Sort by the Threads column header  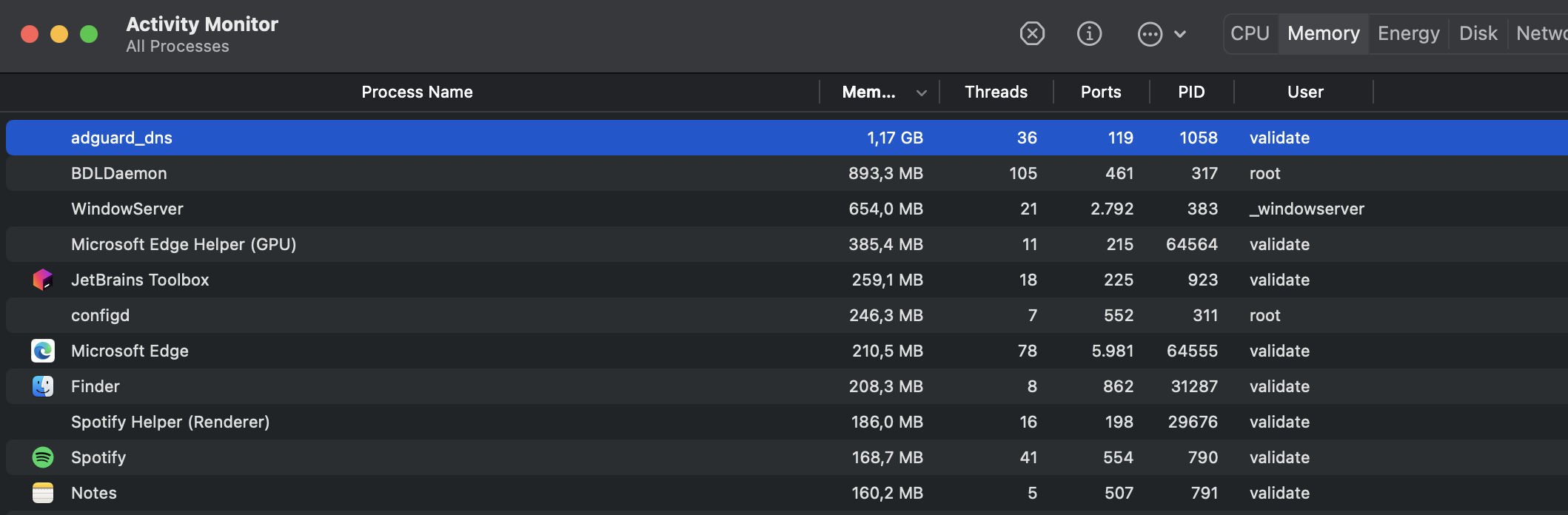[996, 92]
